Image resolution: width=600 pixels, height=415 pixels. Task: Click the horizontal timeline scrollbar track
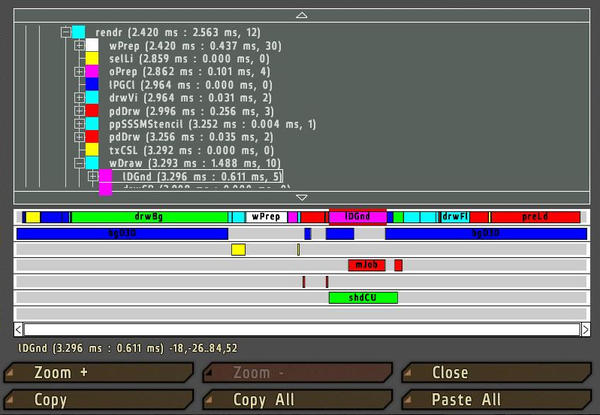coord(300,329)
